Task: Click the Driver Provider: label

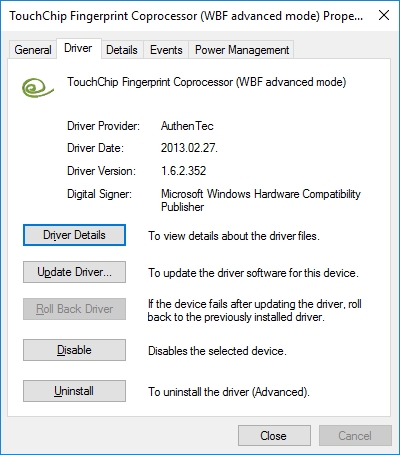Action: click(103, 126)
